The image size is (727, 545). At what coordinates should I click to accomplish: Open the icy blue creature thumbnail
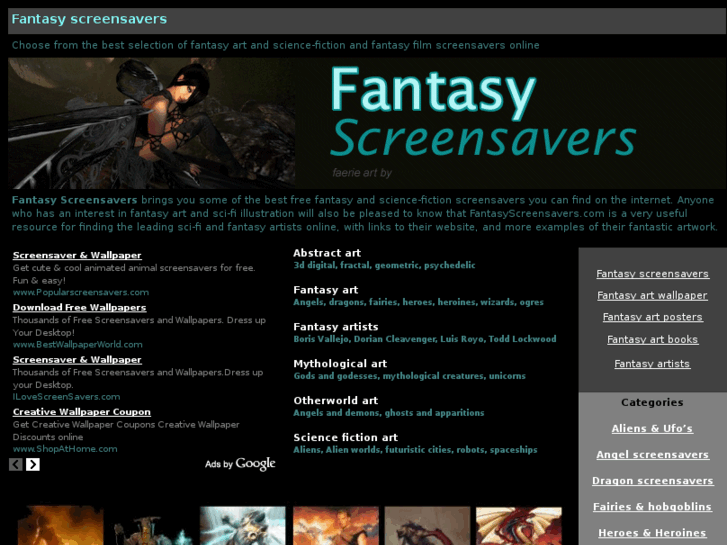(242, 526)
